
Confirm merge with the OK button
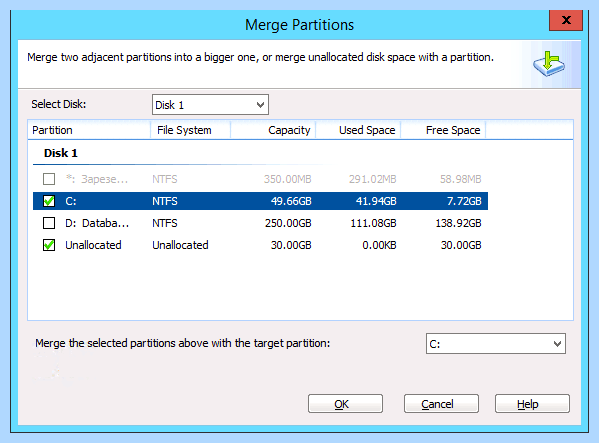click(x=345, y=404)
